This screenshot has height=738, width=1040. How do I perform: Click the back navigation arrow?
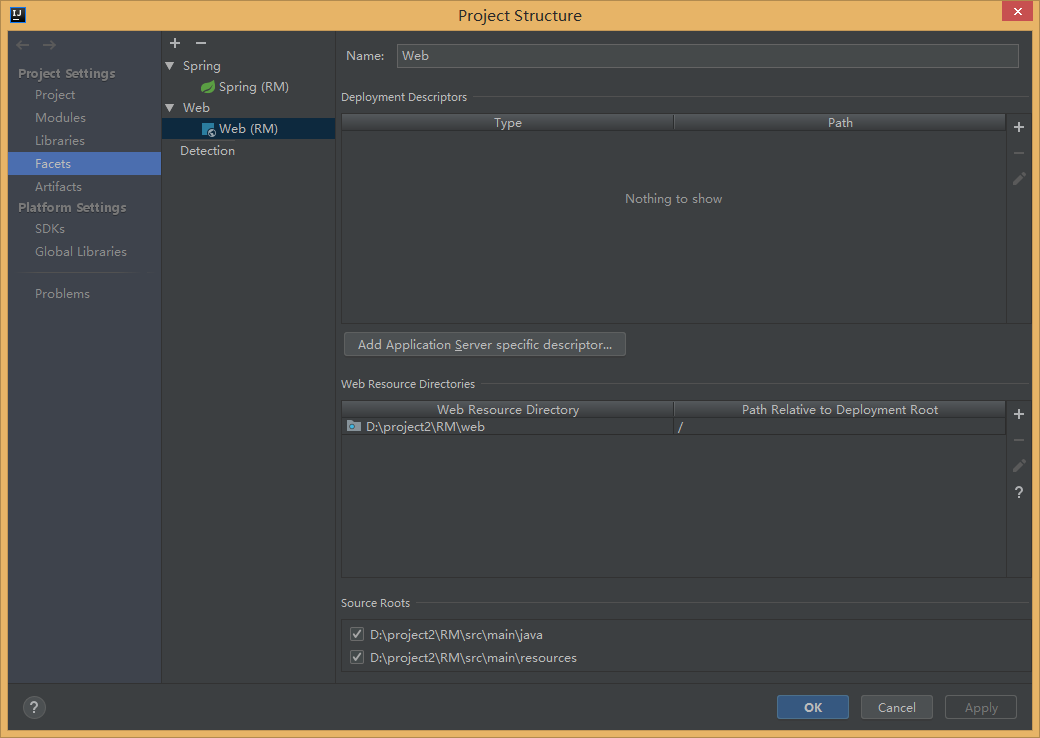tap(23, 44)
